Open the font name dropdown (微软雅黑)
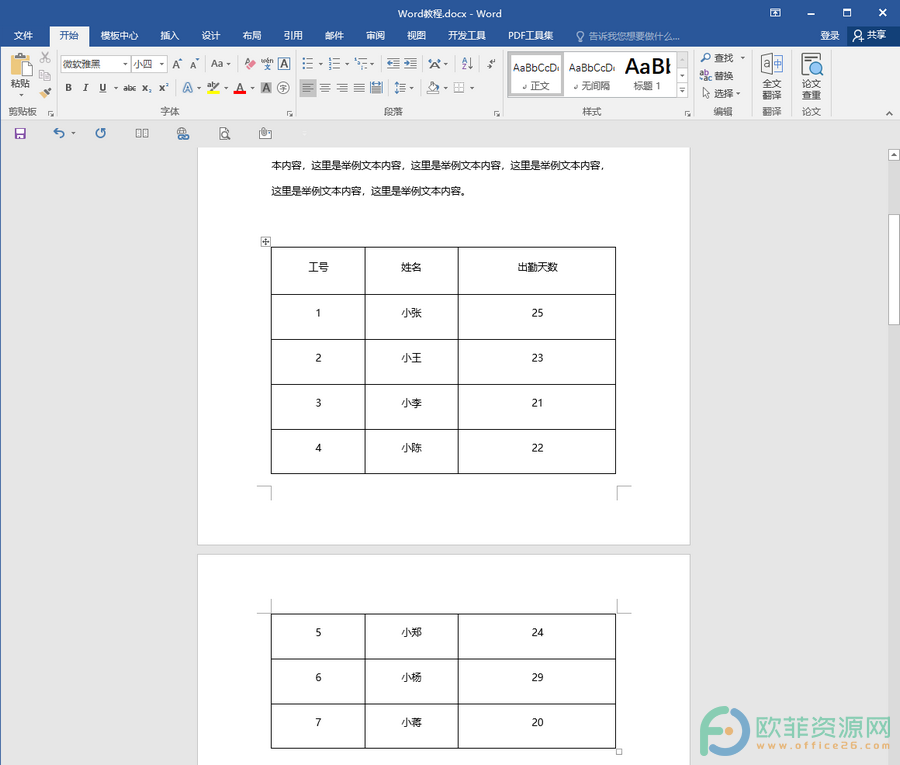 pos(125,64)
